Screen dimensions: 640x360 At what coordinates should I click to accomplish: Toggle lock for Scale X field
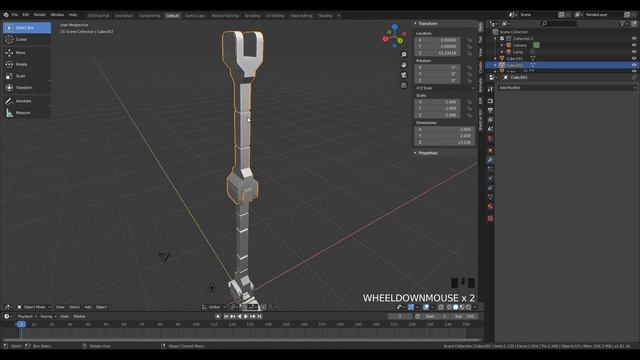tap(469, 102)
